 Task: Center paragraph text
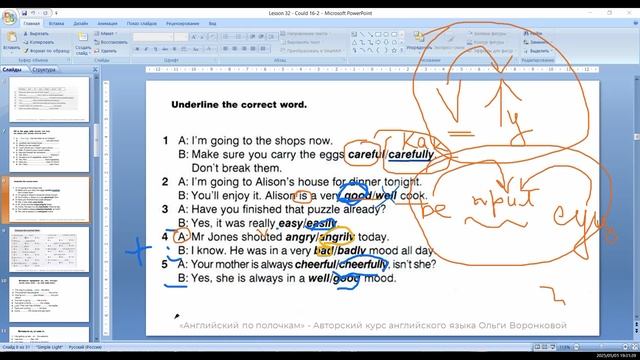[x=235, y=49]
